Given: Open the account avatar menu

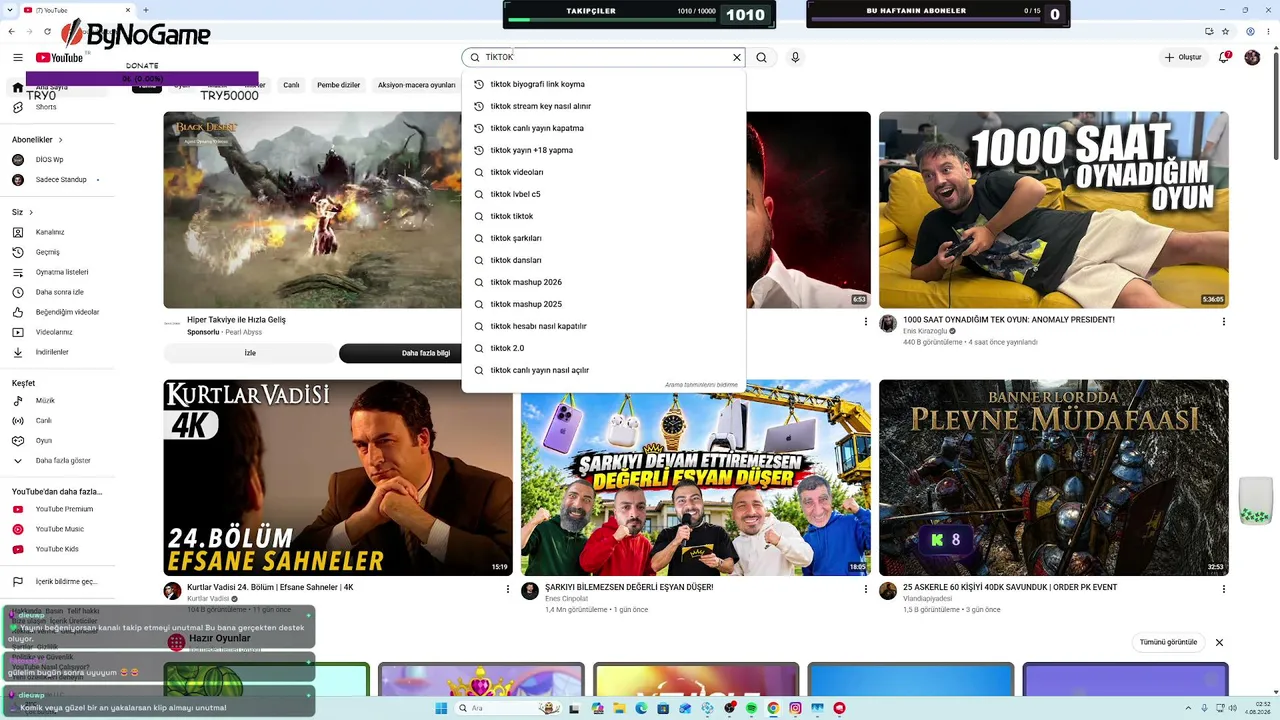Looking at the screenshot, I should (x=1252, y=58).
